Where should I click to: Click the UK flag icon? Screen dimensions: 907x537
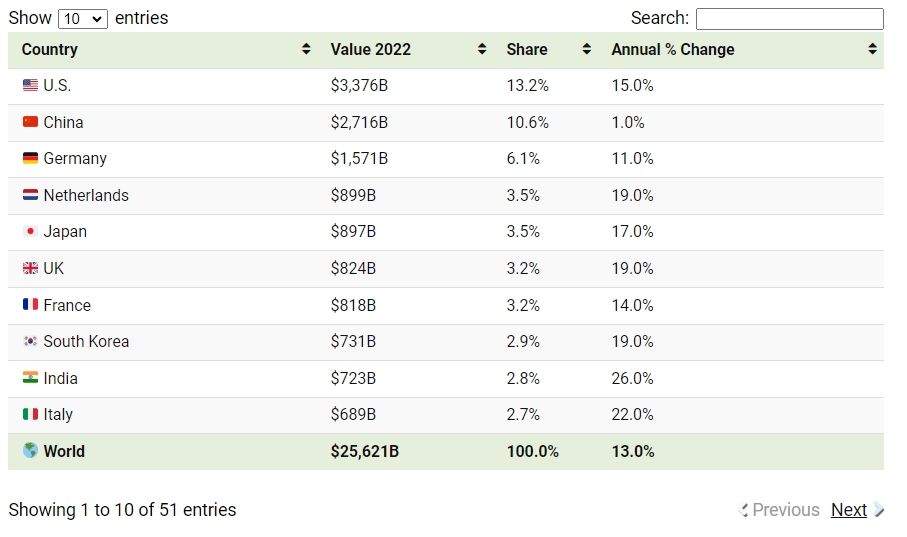point(30,268)
